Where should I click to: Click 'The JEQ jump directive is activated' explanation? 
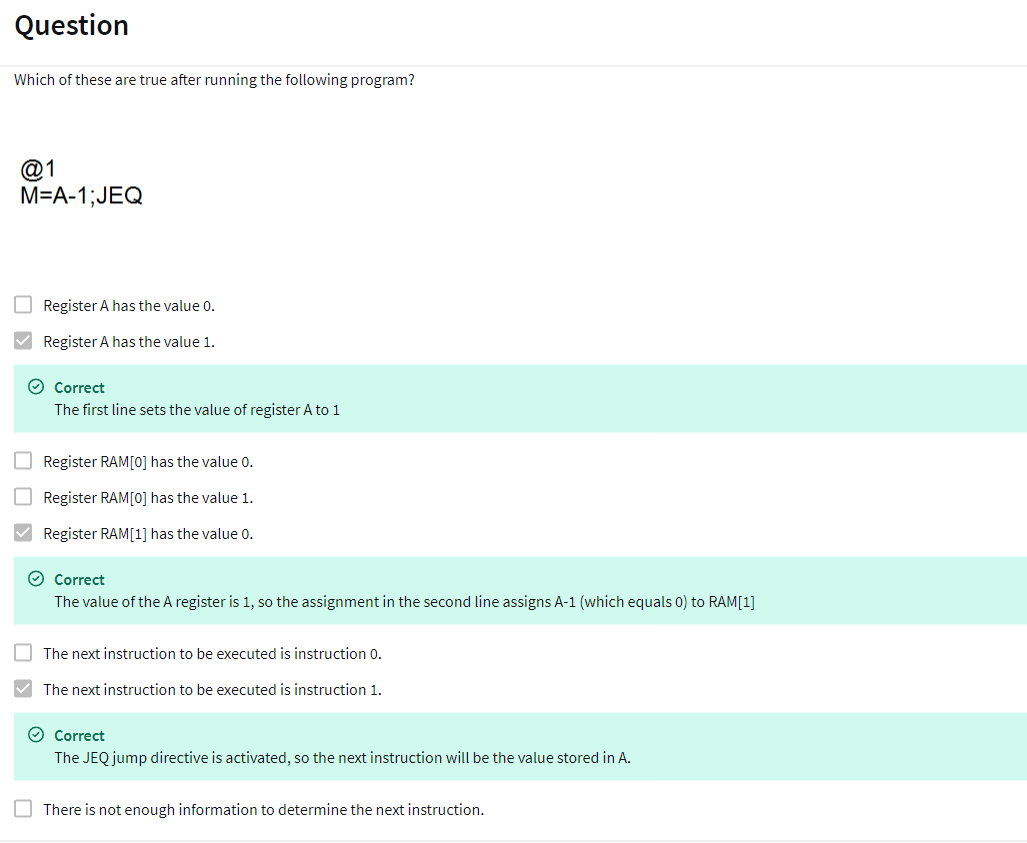343,758
